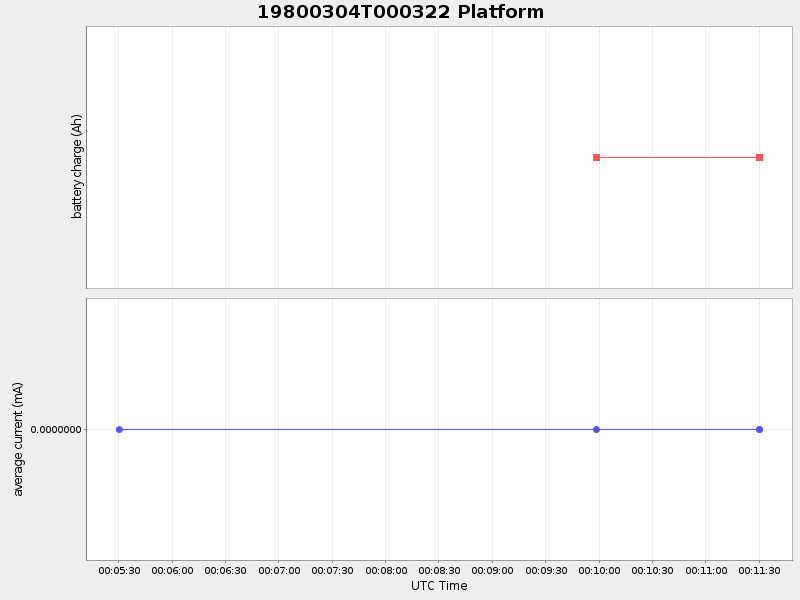Click the 0.0000000 y-axis tick label

56,430
